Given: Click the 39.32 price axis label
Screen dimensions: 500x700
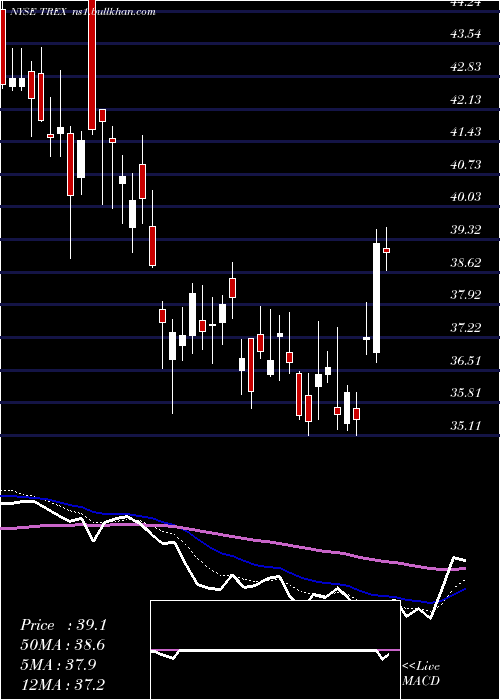Looking at the screenshot, I should [x=466, y=230].
